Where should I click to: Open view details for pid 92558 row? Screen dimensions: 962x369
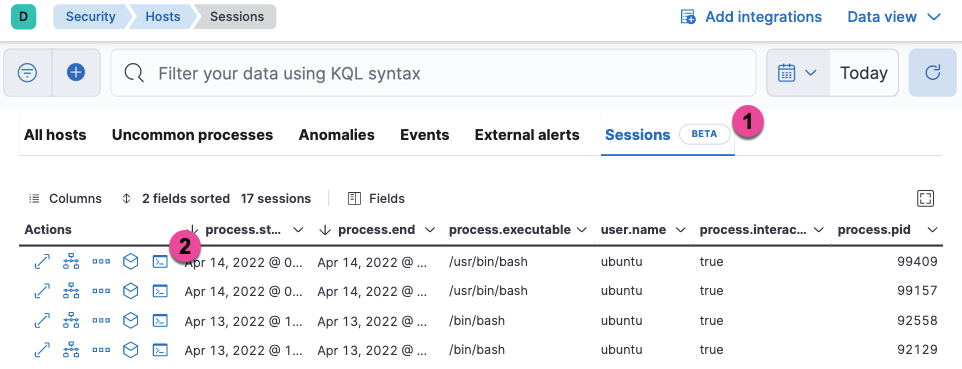tap(42, 320)
